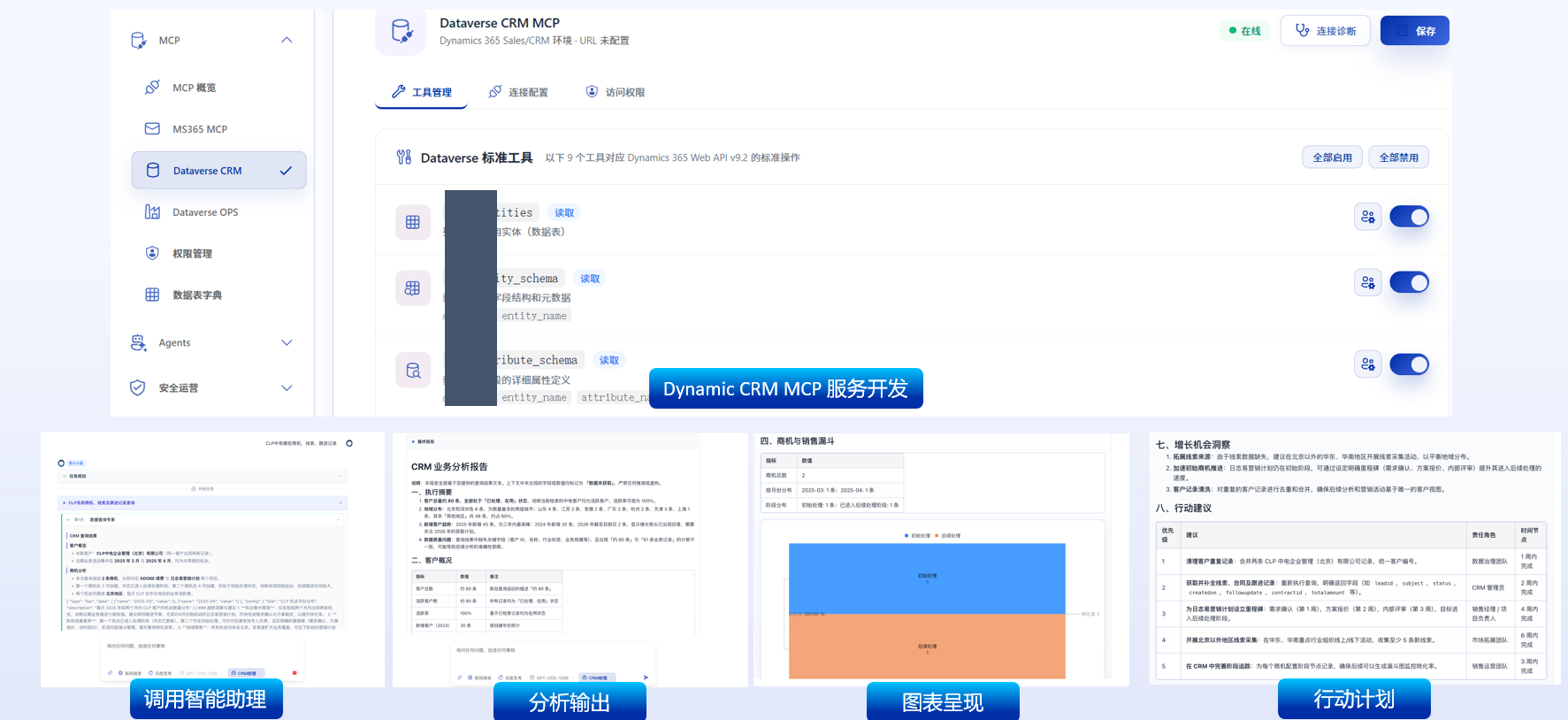This screenshot has height=720, width=1568.
Task: Expand the 任务规划 row chevron
Action: 340,476
